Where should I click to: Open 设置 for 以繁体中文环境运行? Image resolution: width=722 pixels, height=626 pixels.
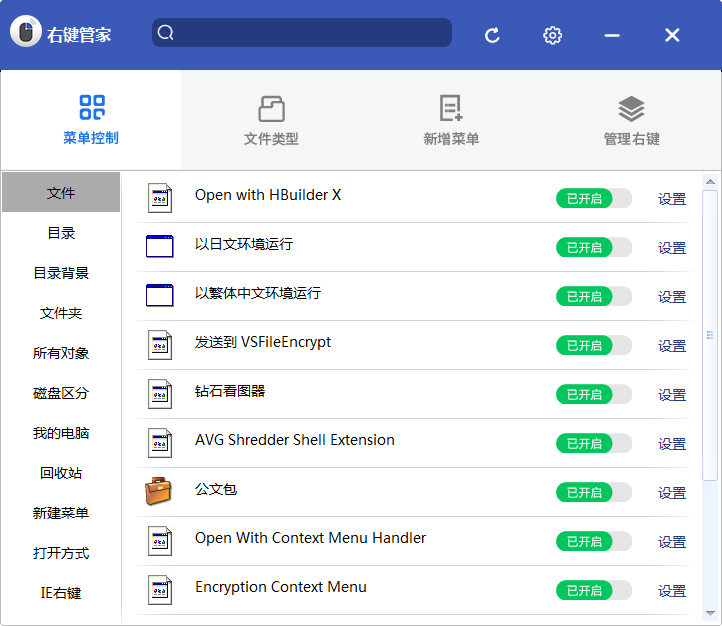click(672, 297)
